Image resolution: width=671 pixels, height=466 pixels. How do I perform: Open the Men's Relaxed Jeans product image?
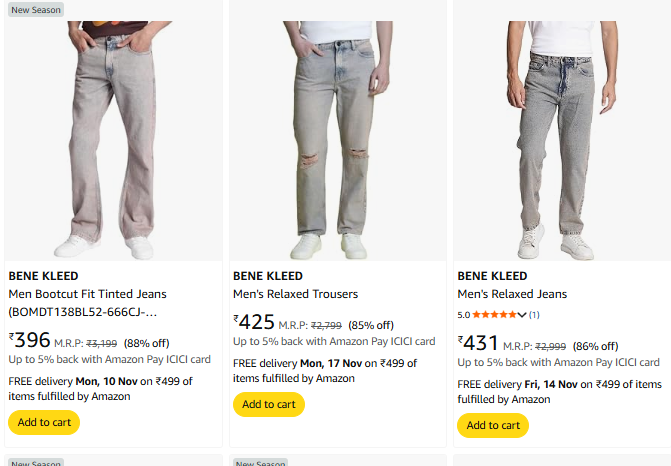[561, 140]
